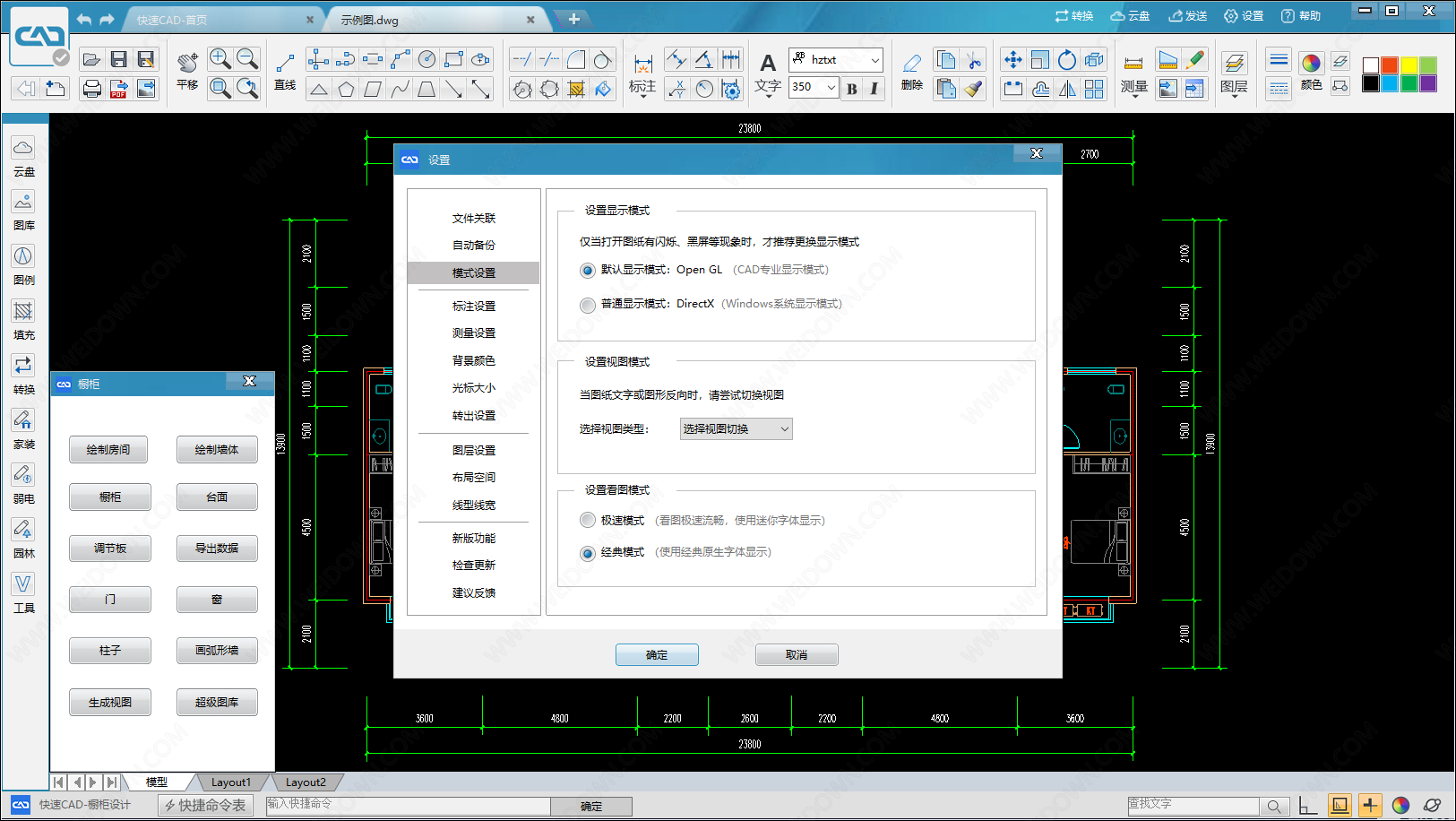Select 标注设置 in settings list
Image resolution: width=1456 pixels, height=821 pixels.
[474, 307]
